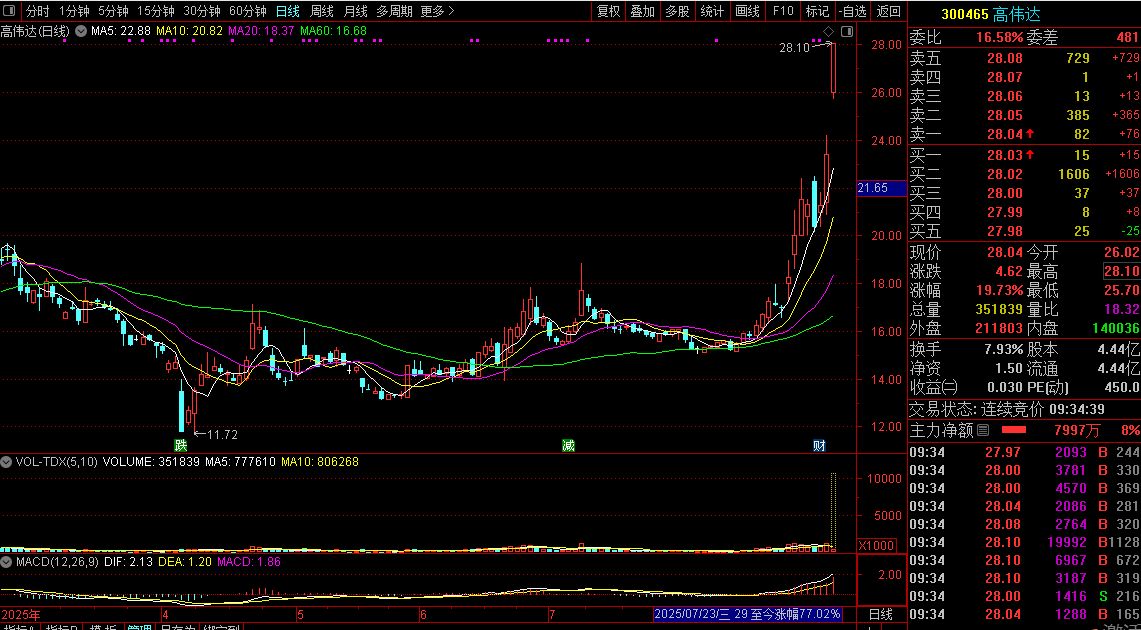Select the 60分钟 period
1141x630 pixels.
pos(248,11)
